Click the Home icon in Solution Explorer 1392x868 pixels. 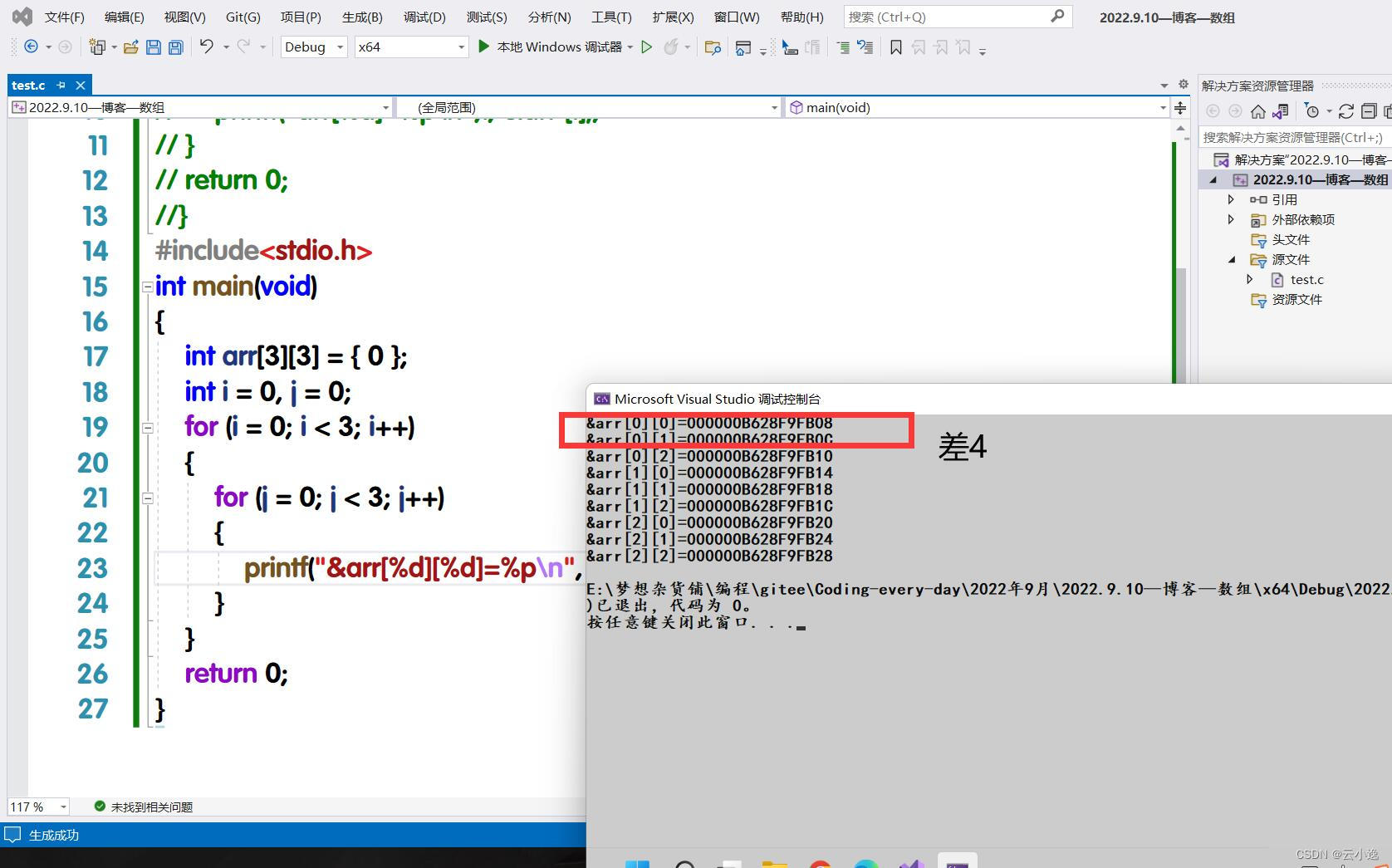1257,111
